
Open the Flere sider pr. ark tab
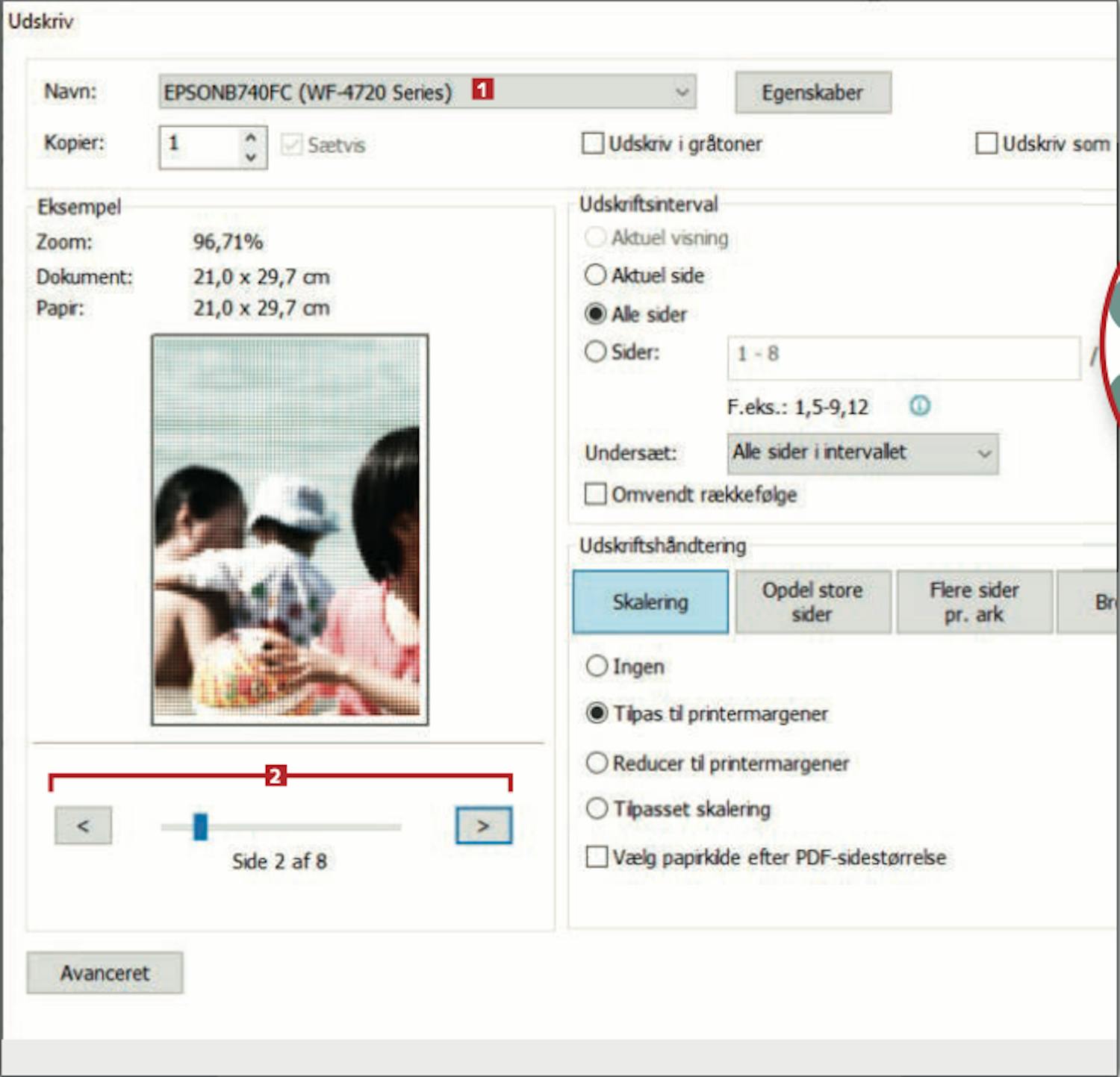coord(974,602)
